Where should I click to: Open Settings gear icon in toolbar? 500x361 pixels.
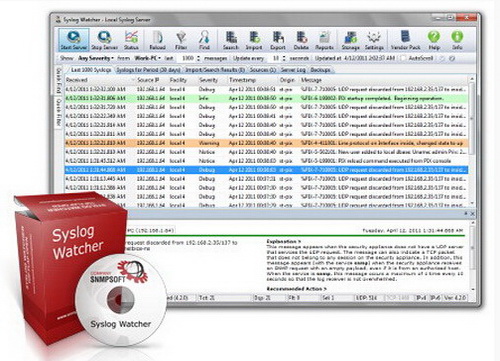tap(374, 40)
